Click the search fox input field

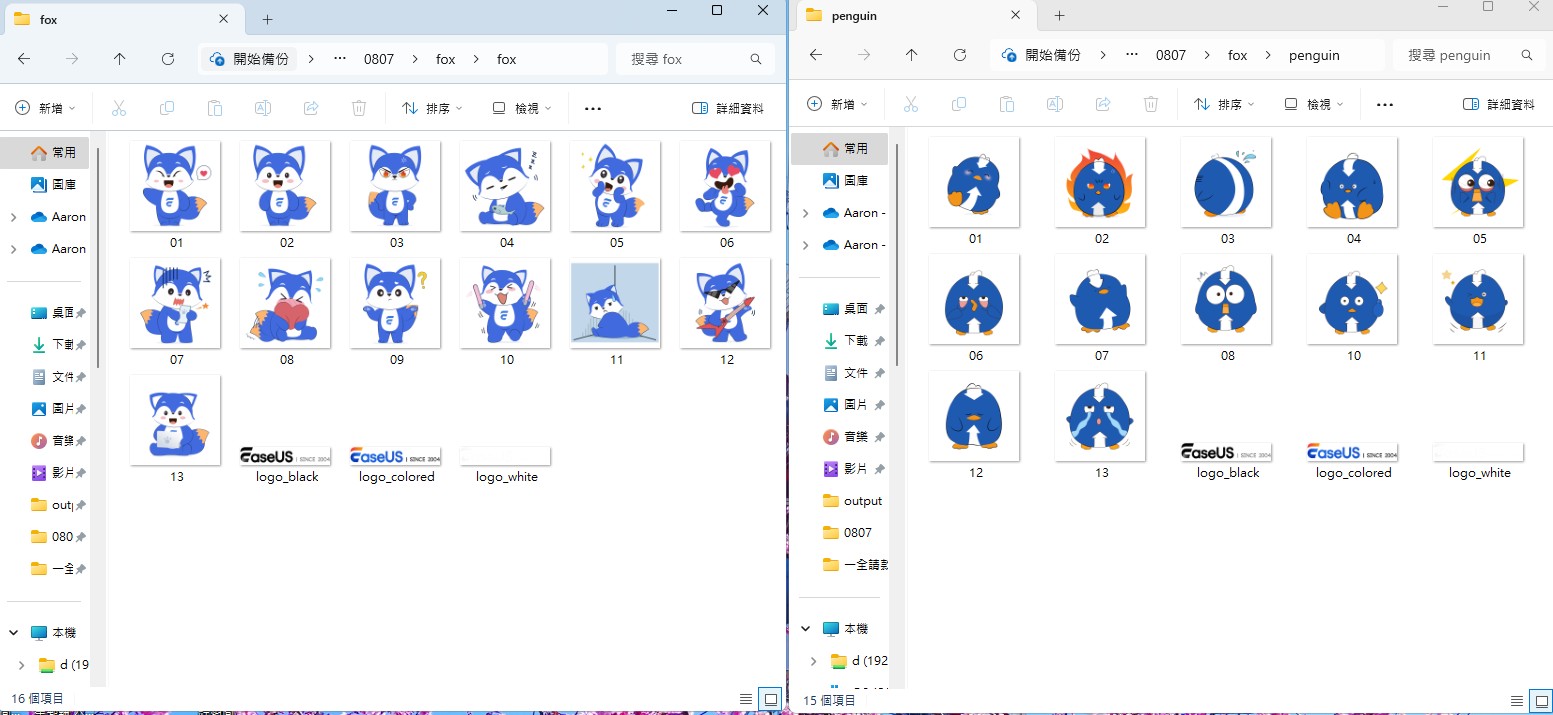695,59
